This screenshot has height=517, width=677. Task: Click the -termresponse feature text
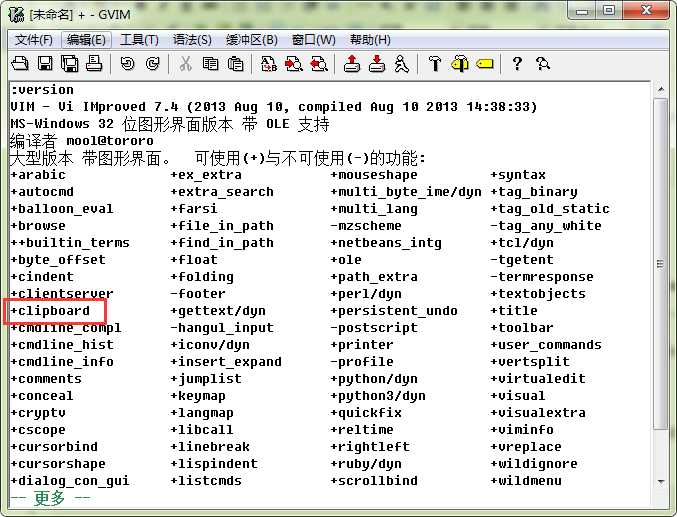(542, 277)
